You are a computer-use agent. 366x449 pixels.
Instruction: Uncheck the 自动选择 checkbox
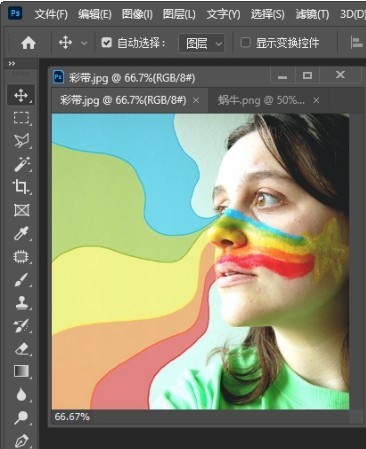106,43
